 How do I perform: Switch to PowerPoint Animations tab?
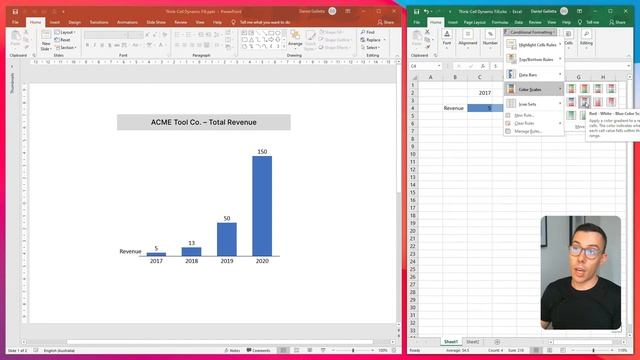coord(127,22)
